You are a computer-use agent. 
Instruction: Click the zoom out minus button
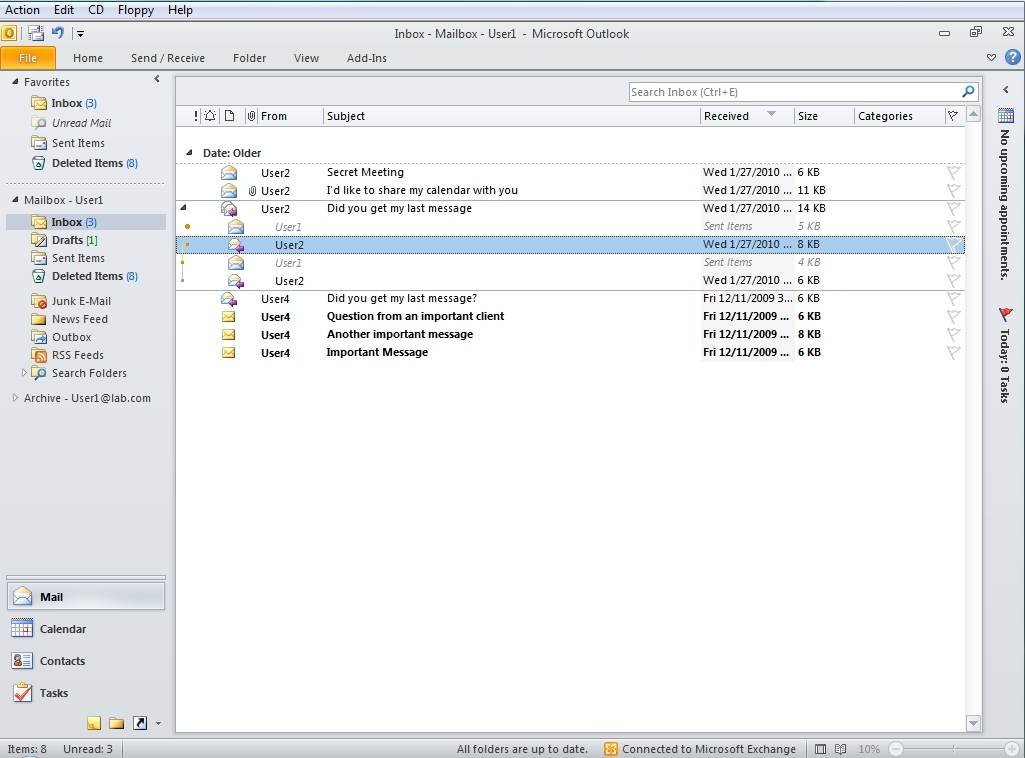896,749
